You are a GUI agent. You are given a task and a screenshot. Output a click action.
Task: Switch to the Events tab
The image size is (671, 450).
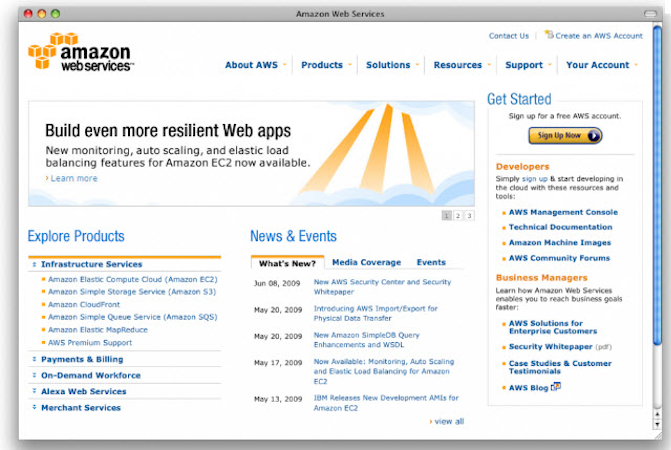tap(431, 262)
